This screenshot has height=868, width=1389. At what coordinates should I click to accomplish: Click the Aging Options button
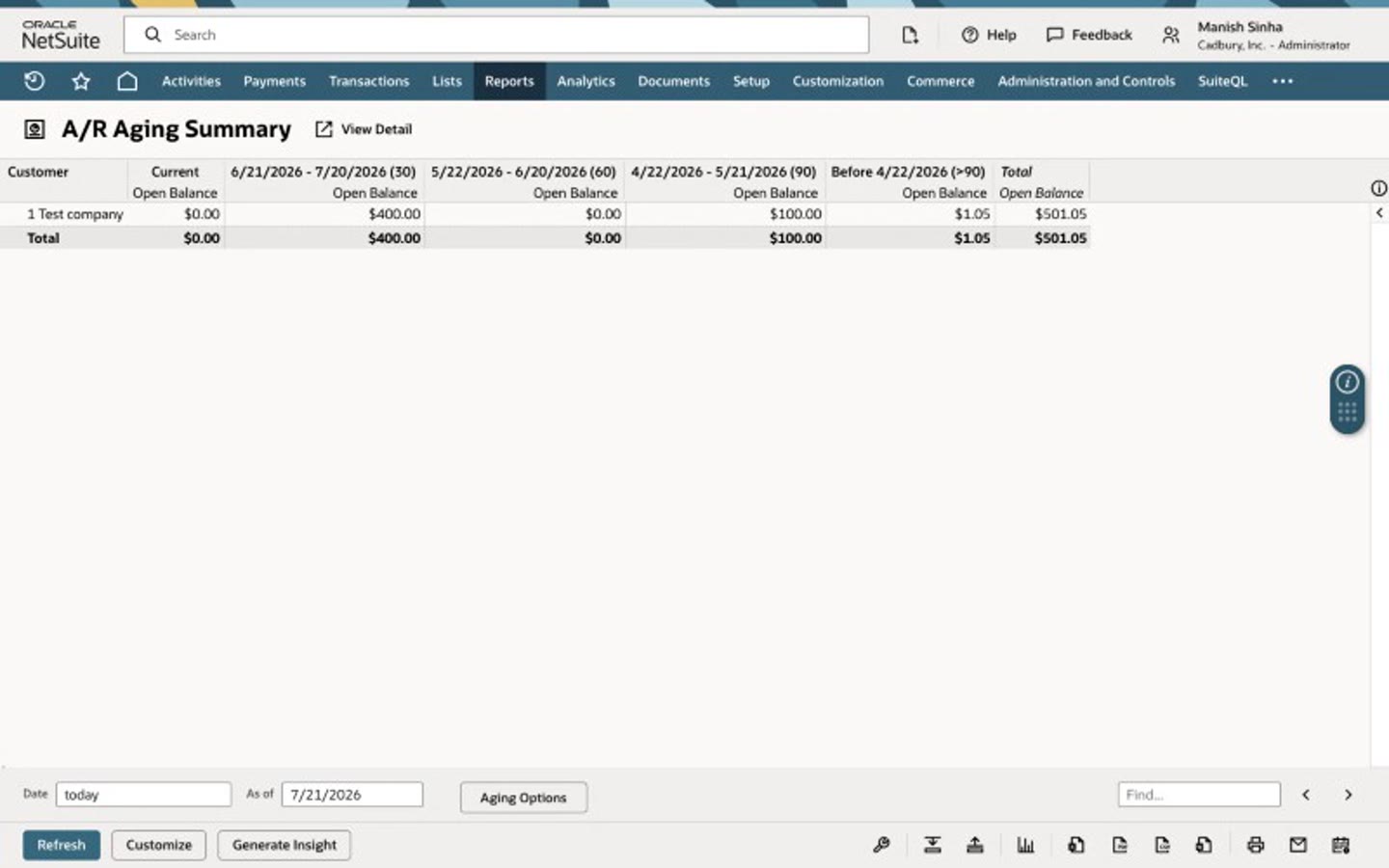(x=523, y=798)
